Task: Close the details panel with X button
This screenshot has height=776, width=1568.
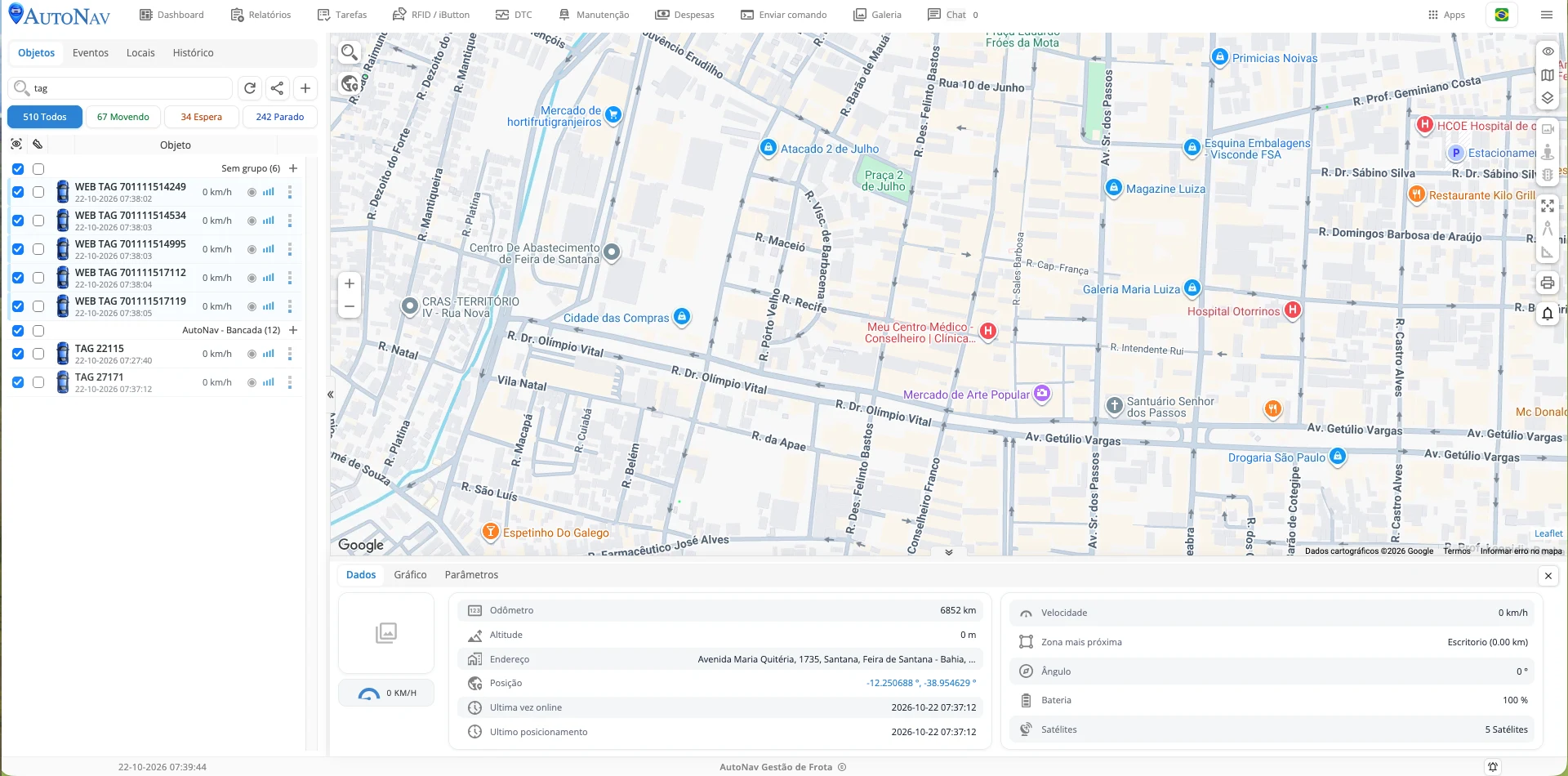Action: point(1548,576)
